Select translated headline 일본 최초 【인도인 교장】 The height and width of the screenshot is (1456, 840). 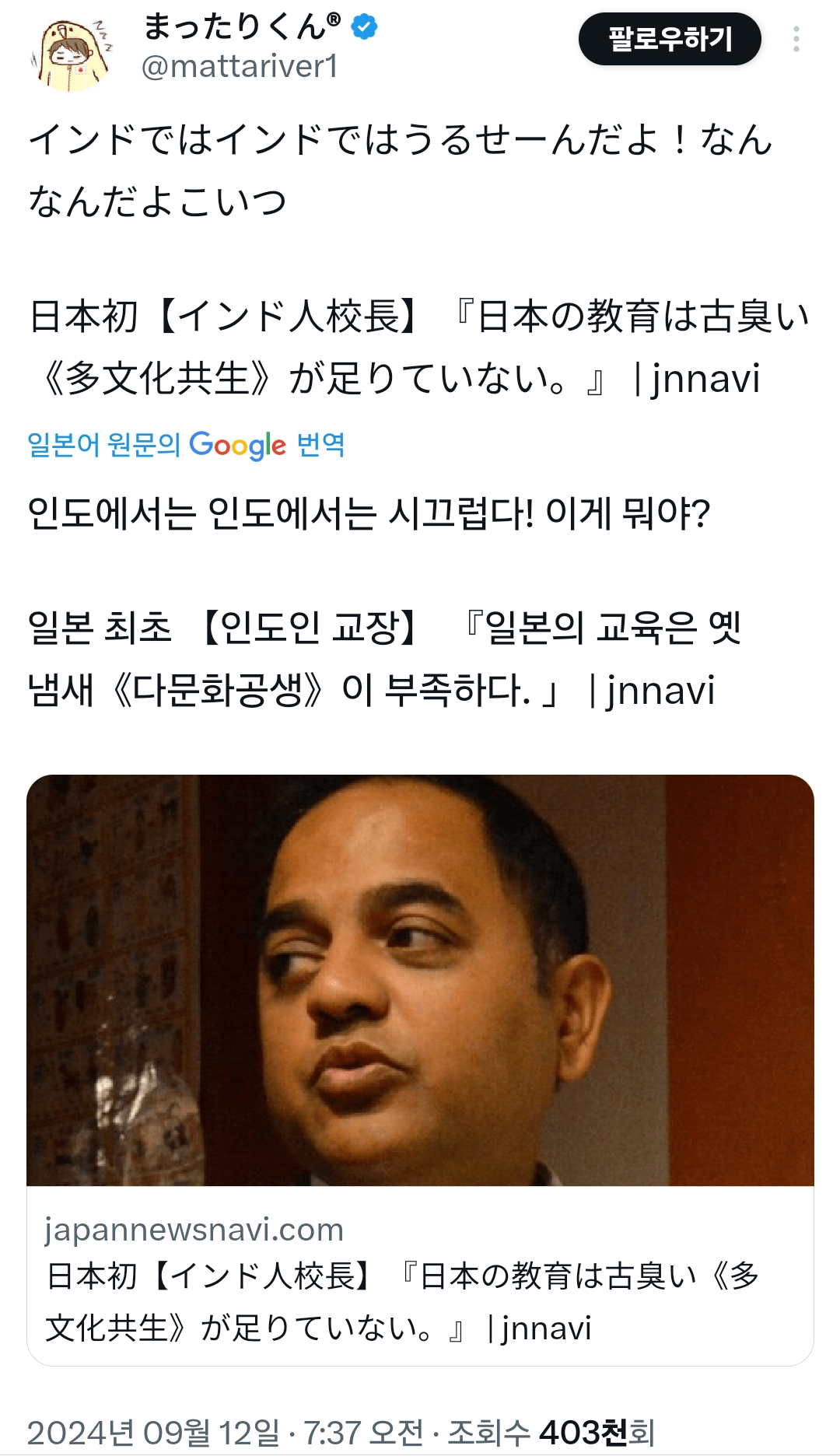(385, 659)
